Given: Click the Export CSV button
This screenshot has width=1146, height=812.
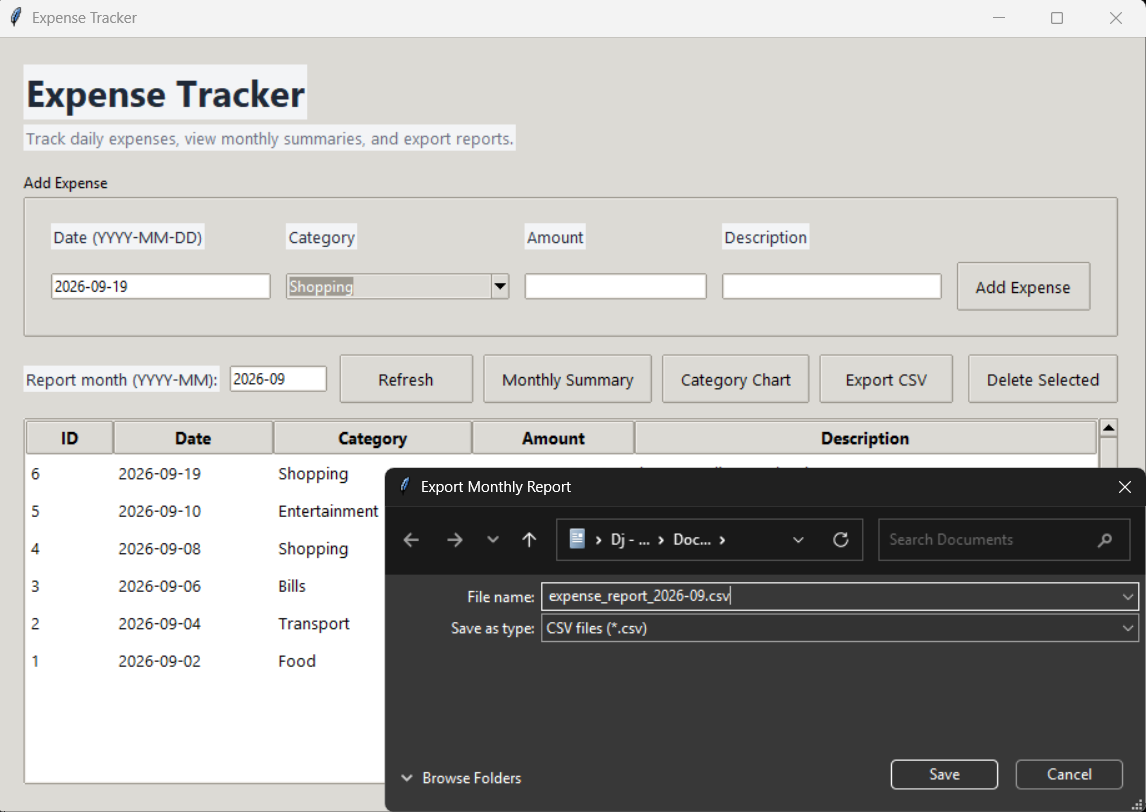Looking at the screenshot, I should 886,379.
